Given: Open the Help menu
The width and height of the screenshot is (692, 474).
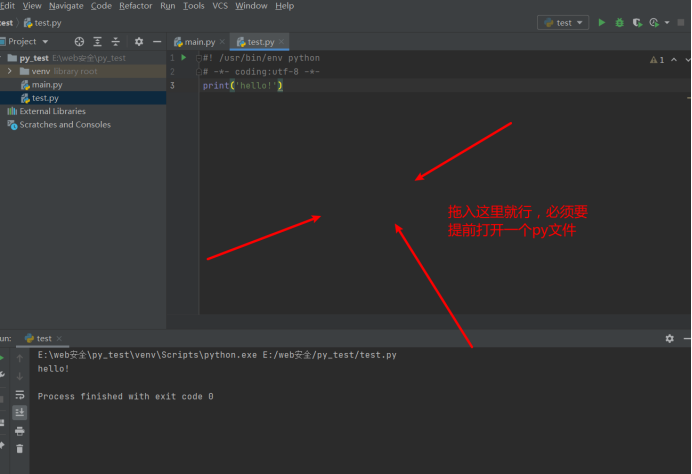Looking at the screenshot, I should pyautogui.click(x=285, y=6).
